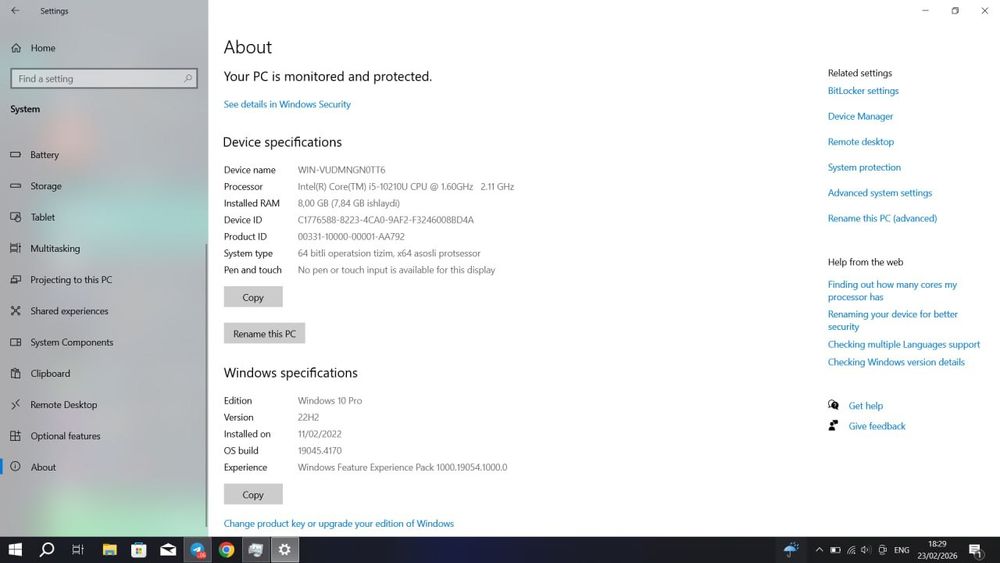
Task: Select the Edition value Windows 10 Pro
Action: 330,401
